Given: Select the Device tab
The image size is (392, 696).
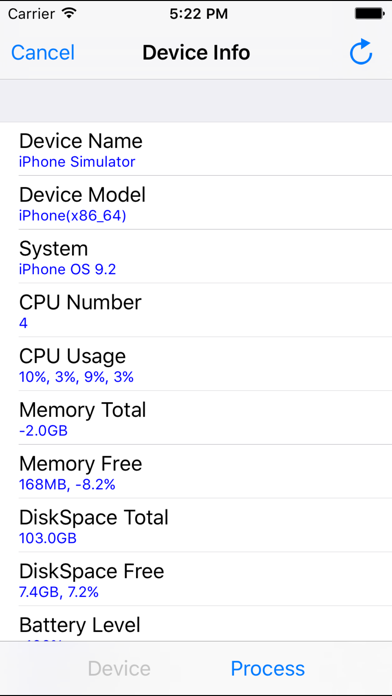Looking at the screenshot, I should (119, 668).
